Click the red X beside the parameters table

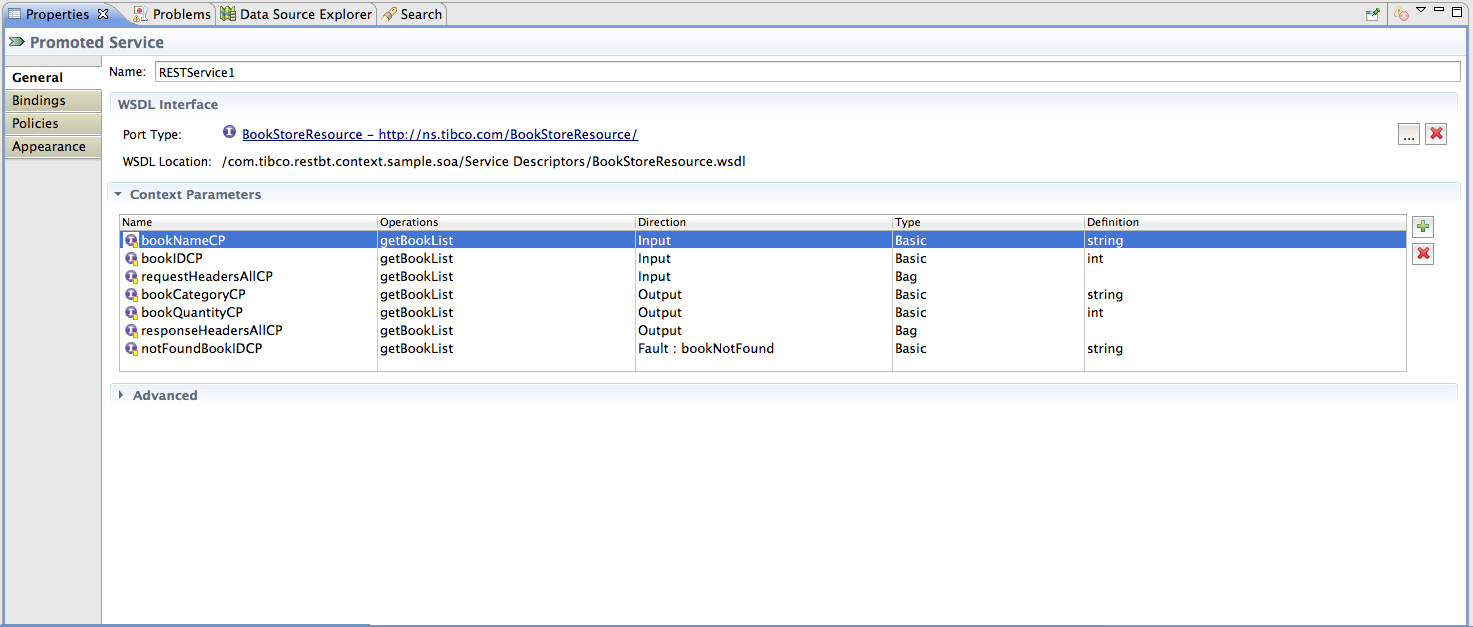click(x=1422, y=254)
